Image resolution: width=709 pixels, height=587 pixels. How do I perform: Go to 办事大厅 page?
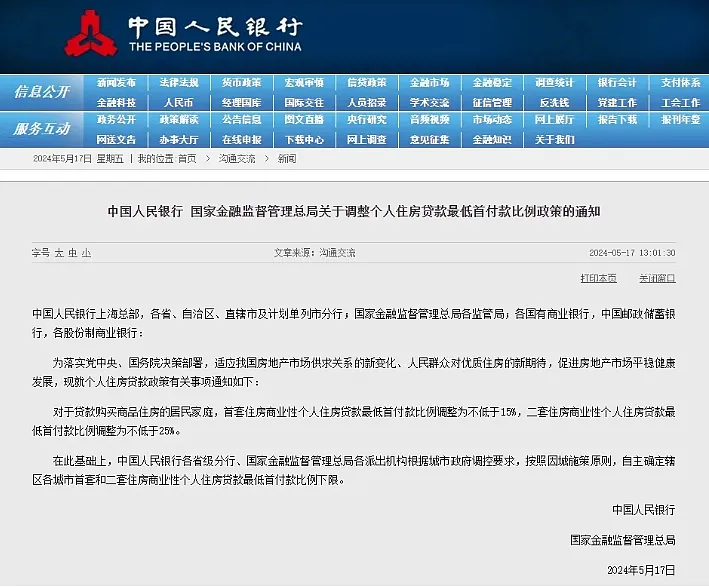coord(179,140)
